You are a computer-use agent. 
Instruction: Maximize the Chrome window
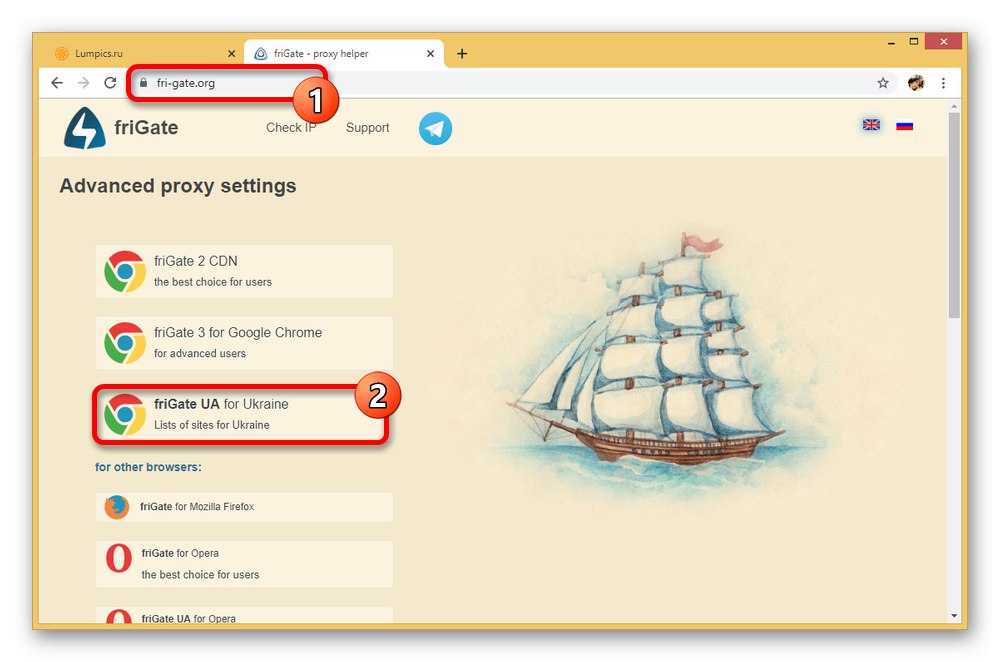914,41
